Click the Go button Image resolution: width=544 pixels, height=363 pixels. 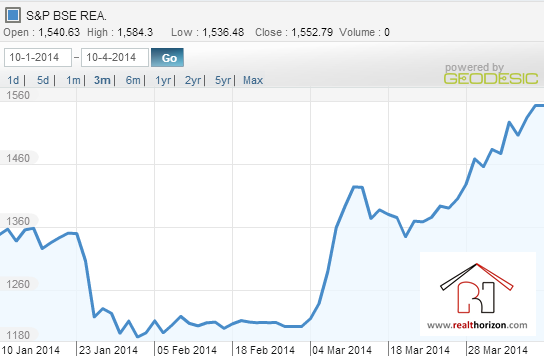[167, 58]
